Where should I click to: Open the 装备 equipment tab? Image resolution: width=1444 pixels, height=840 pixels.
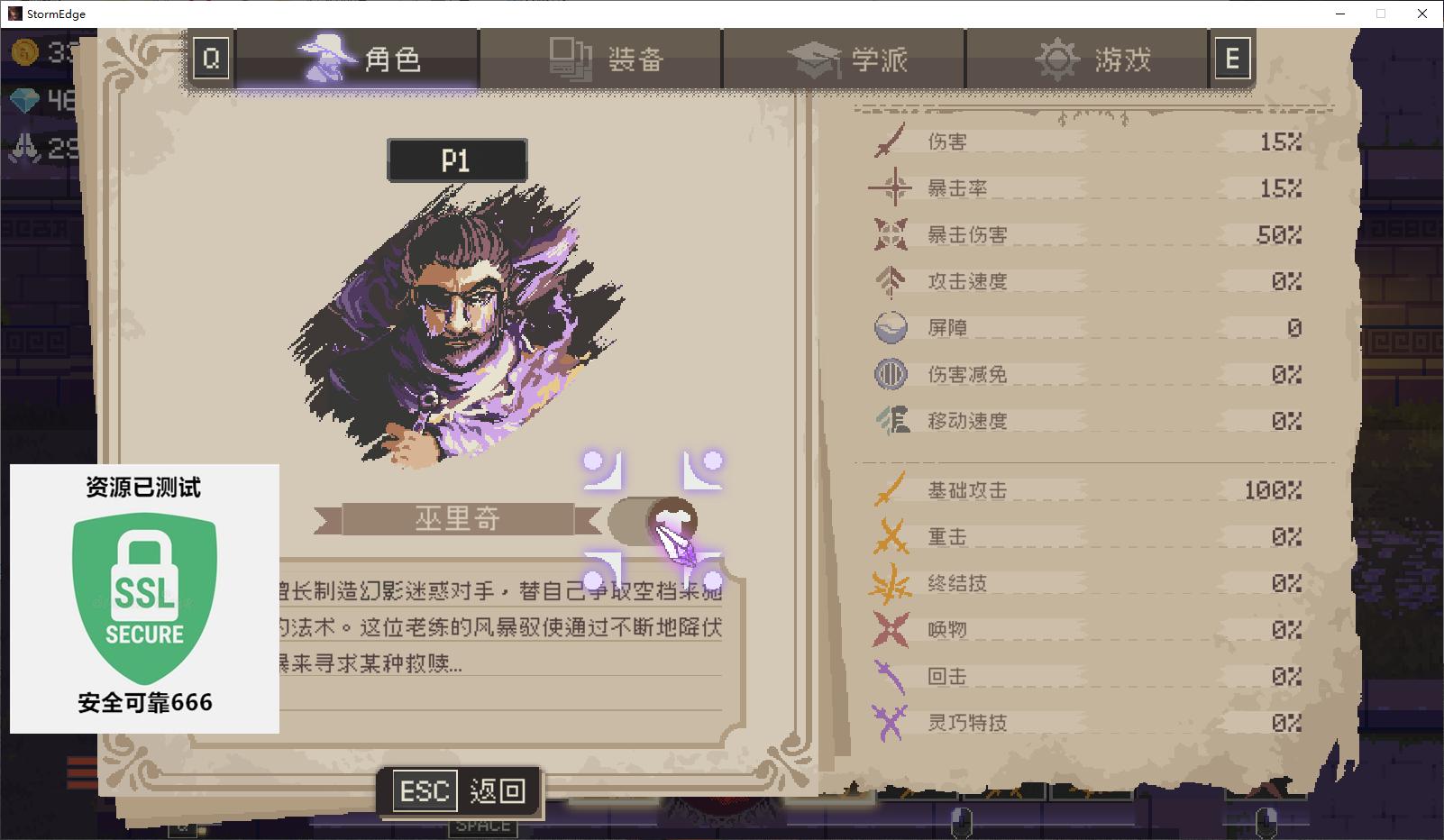pos(601,59)
